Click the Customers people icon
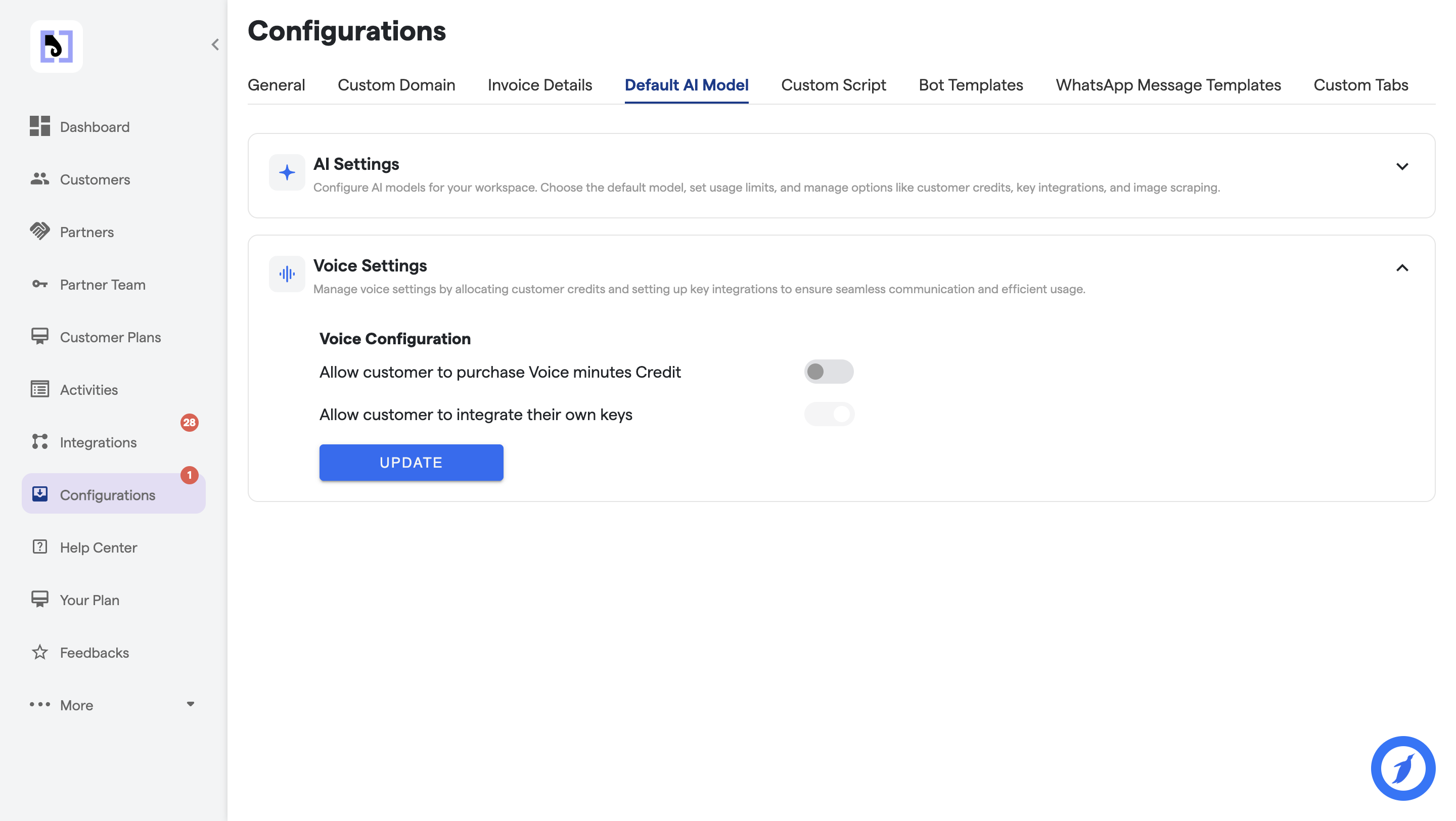Screen dimensions: 1456x821 [39, 178]
